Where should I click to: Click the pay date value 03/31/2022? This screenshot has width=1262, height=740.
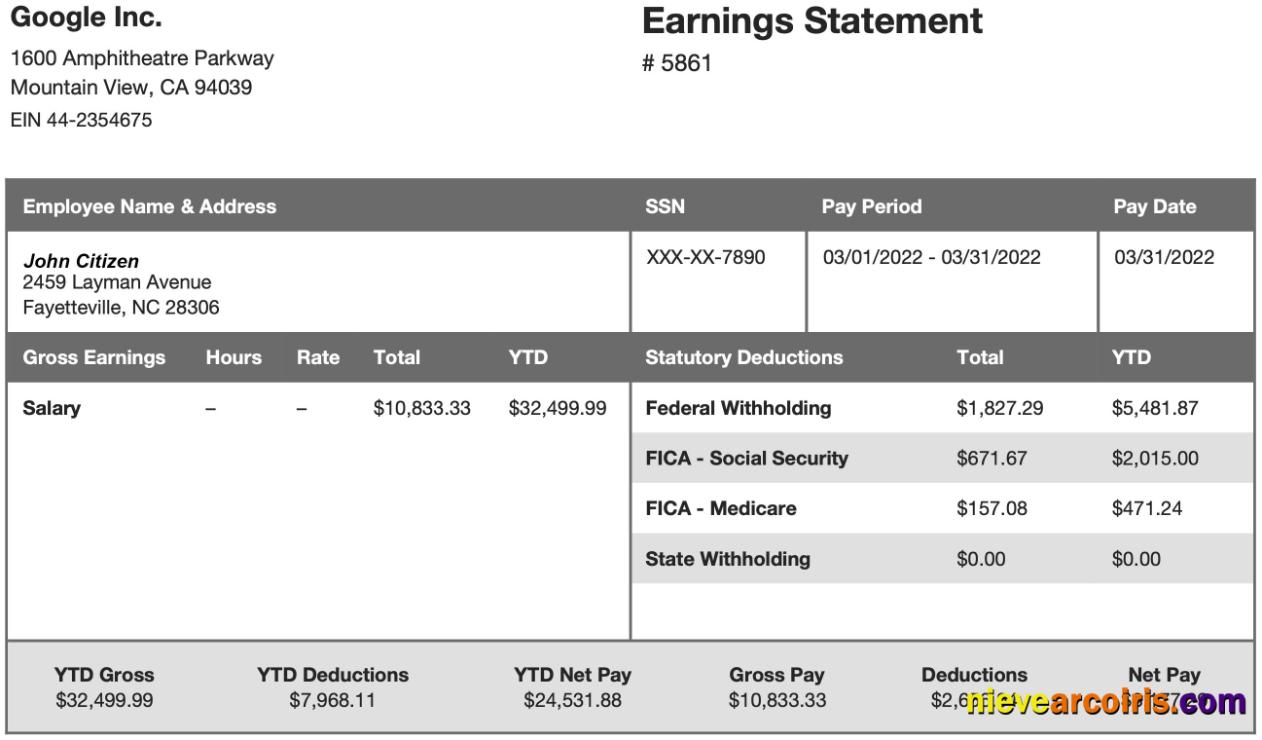click(x=1164, y=258)
